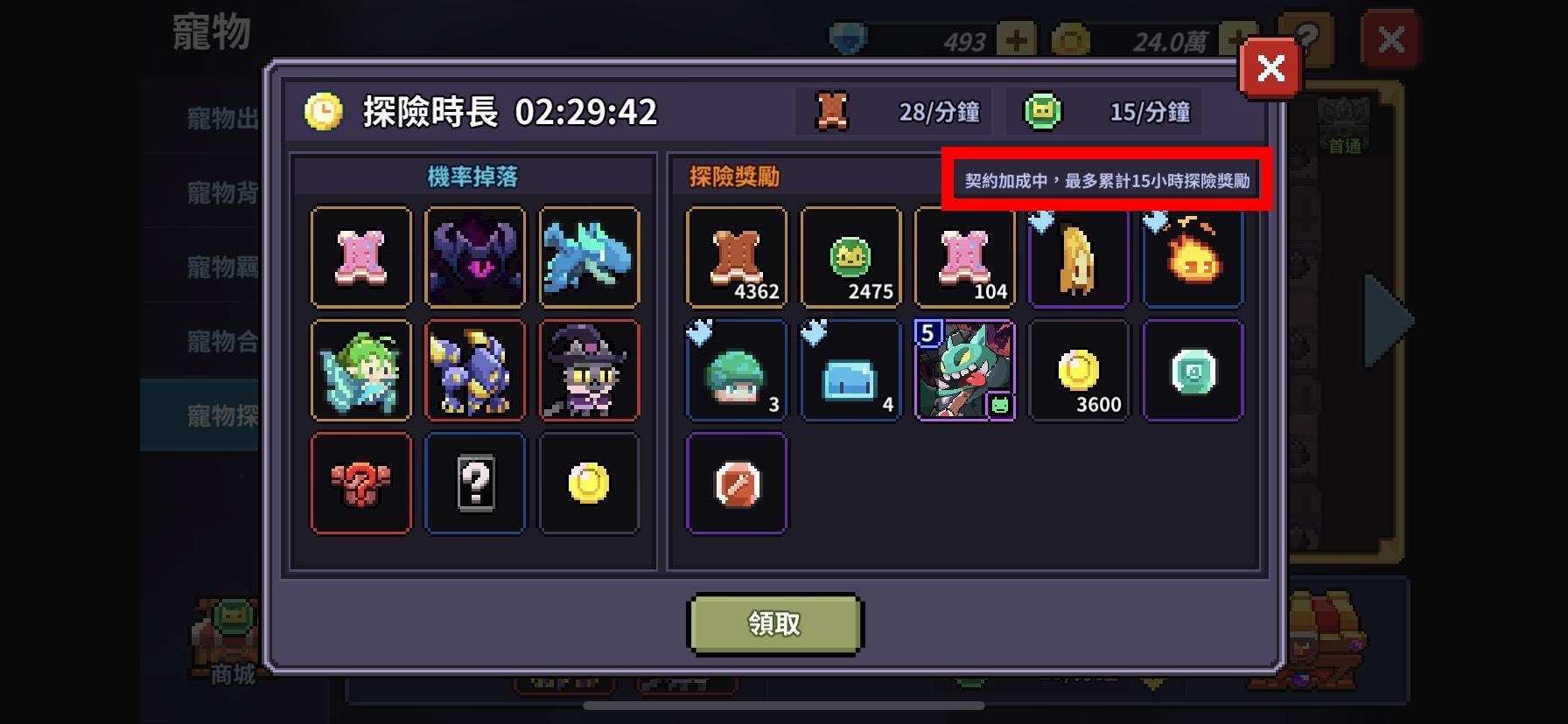This screenshot has width=1568, height=724.
Task: View the 4362 brown cookie reward
Action: click(737, 257)
